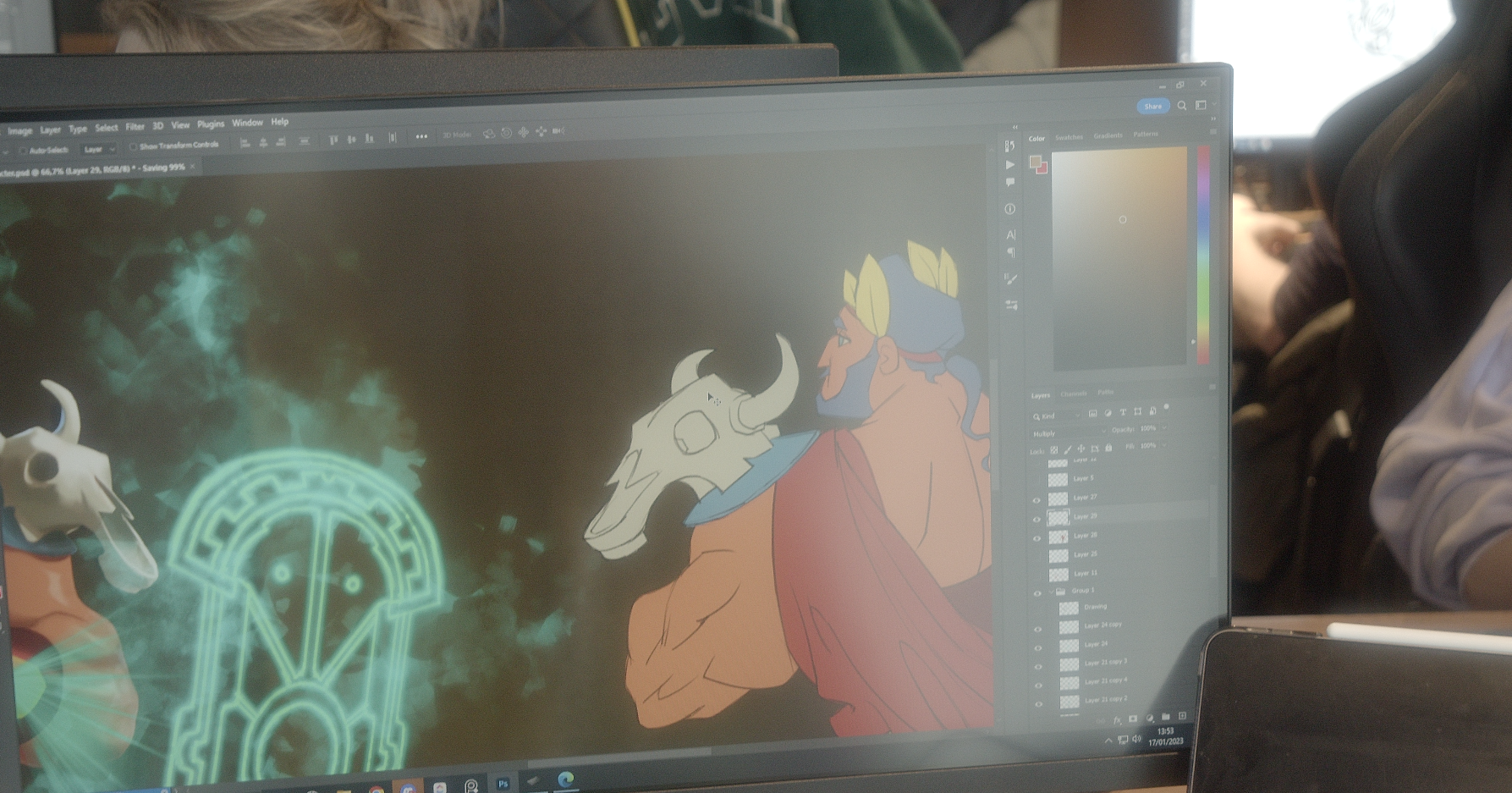This screenshot has width=1512, height=793.
Task: Collapse Group 1 with its chevron
Action: click(x=1051, y=592)
